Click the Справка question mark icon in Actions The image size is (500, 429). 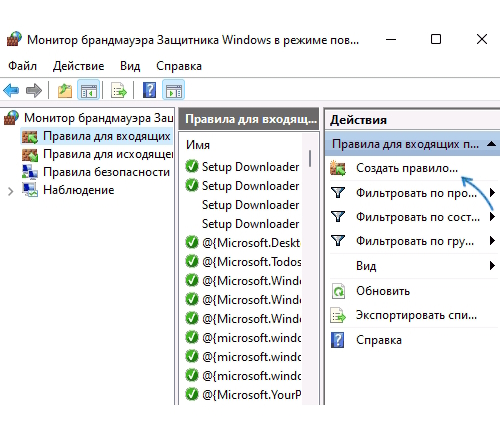pos(338,340)
